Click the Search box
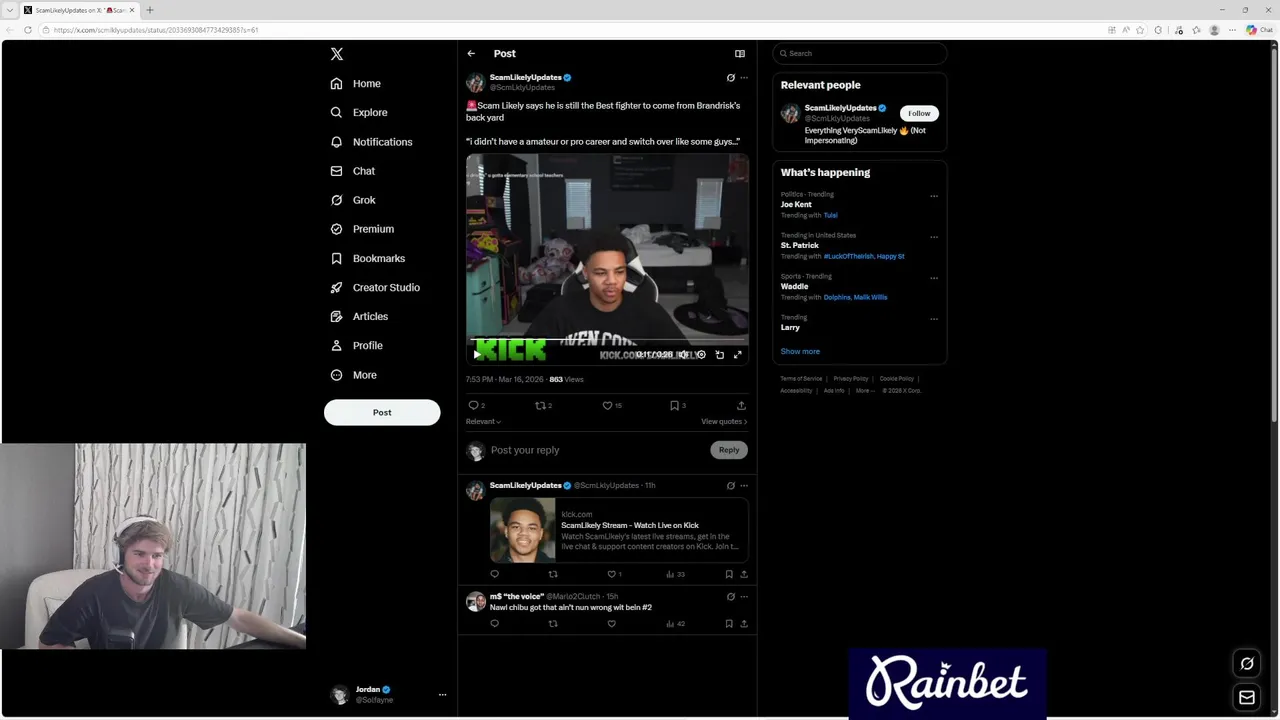Image resolution: width=1280 pixels, height=720 pixels. coord(859,54)
